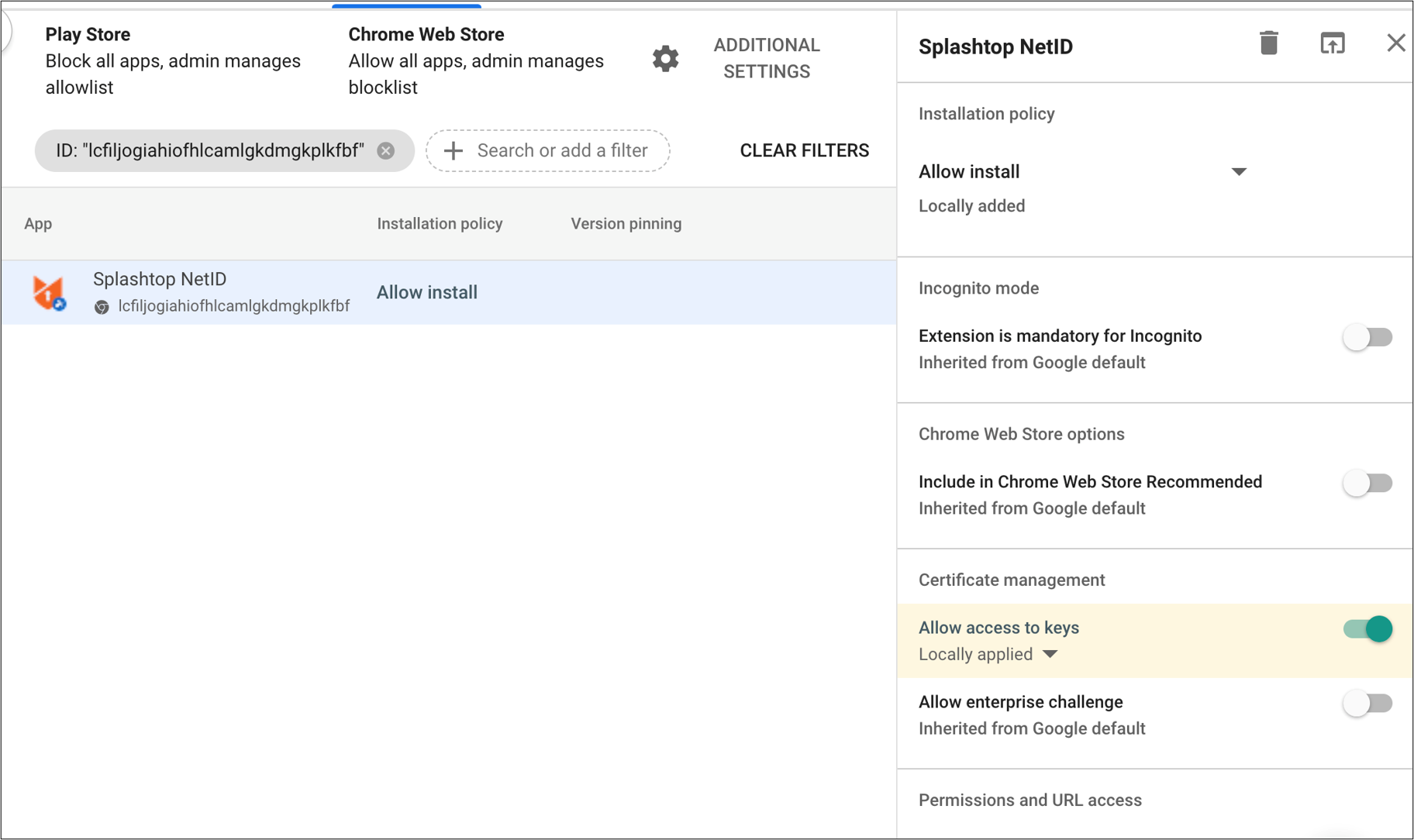Viewport: 1414px width, 840px height.
Task: Click the Chrome Web Store options heading
Action: coord(1021,434)
